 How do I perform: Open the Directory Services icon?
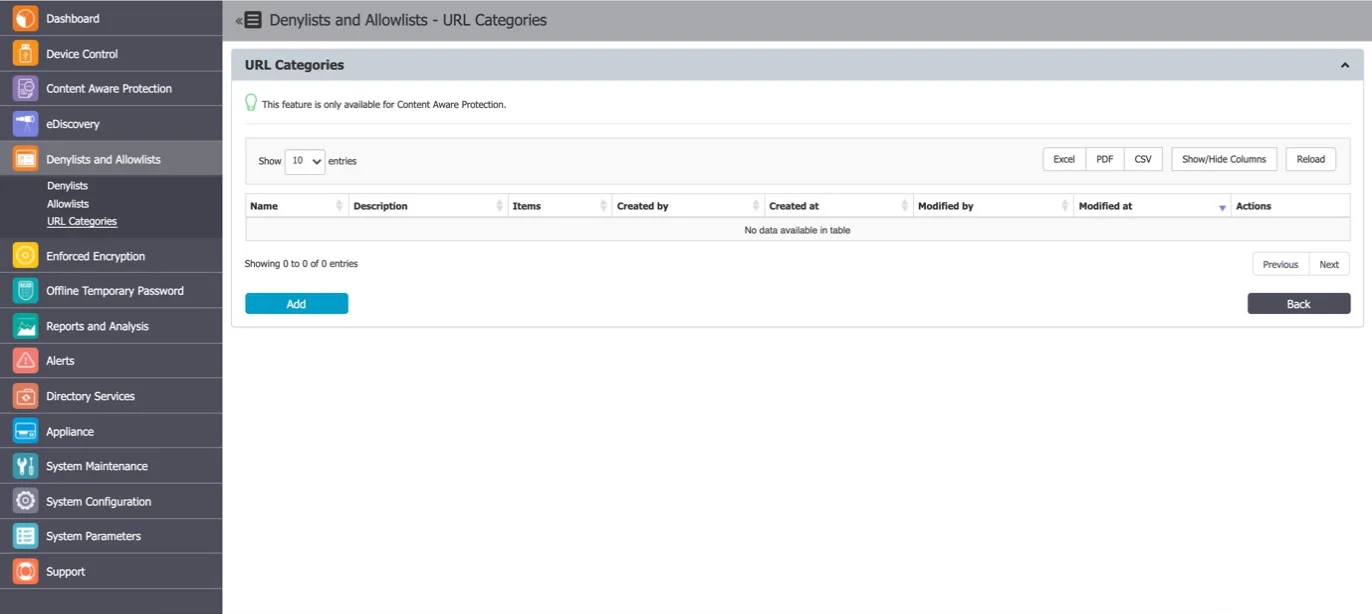pos(26,396)
